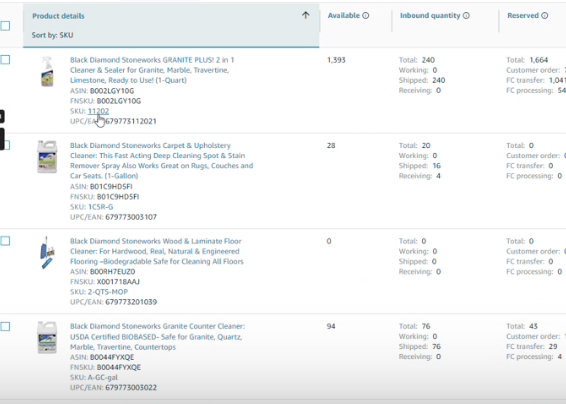The width and height of the screenshot is (566, 404).
Task: Select ASIN value B002LGY10G
Action: [x=112, y=91]
